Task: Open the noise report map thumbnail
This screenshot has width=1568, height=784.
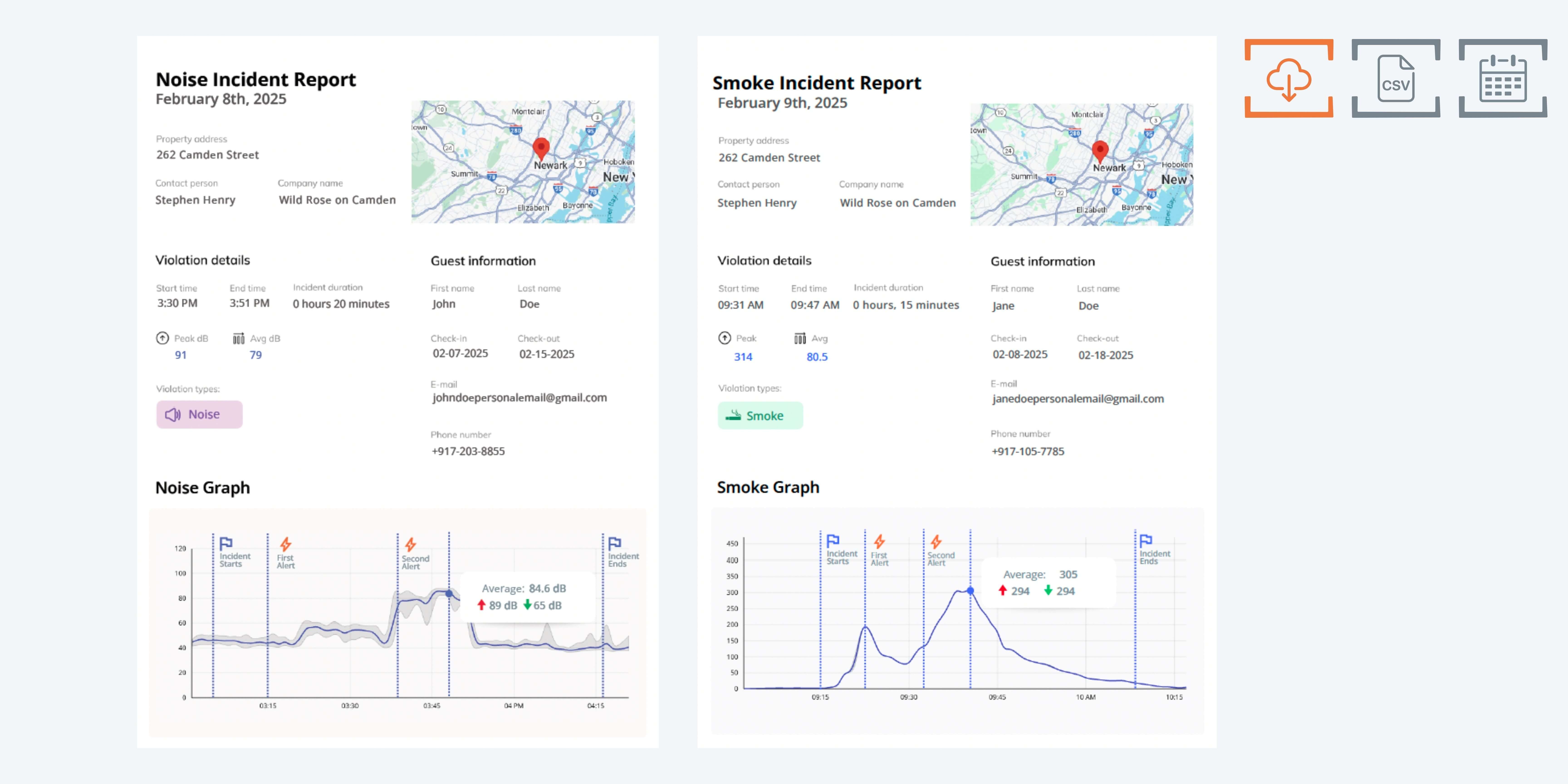Action: coord(523,162)
